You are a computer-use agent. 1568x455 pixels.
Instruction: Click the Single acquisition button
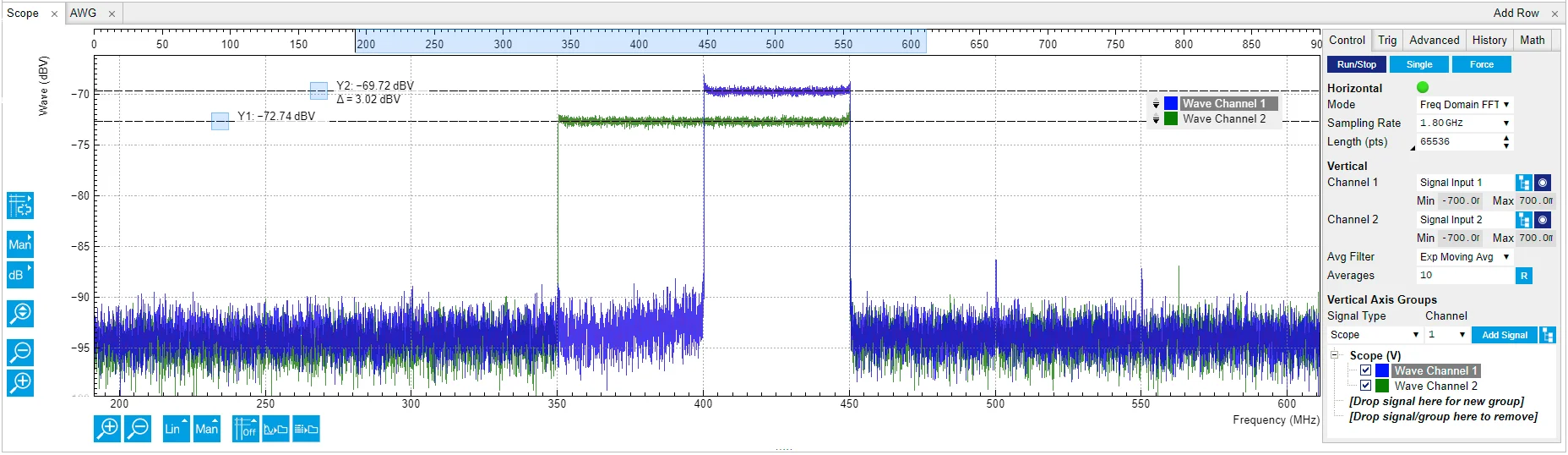point(1419,64)
